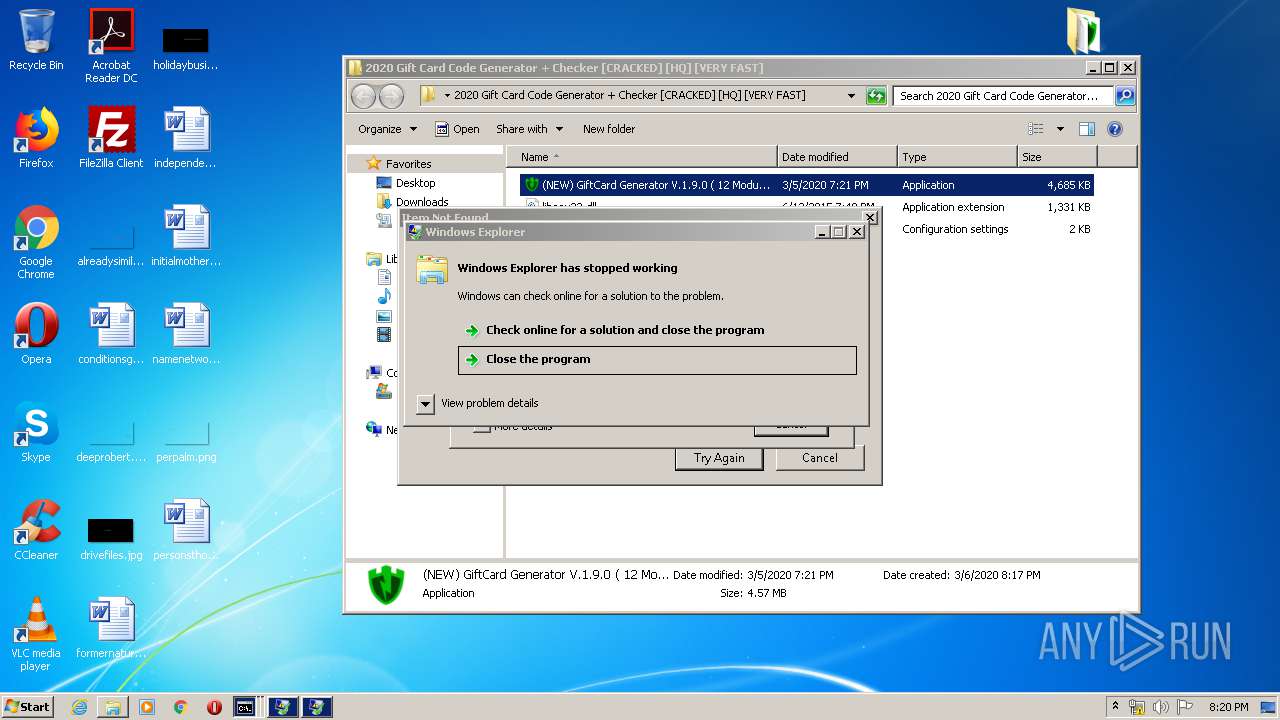The image size is (1280, 720).
Task: Open VLC media player desktop shortcut
Action: click(36, 634)
